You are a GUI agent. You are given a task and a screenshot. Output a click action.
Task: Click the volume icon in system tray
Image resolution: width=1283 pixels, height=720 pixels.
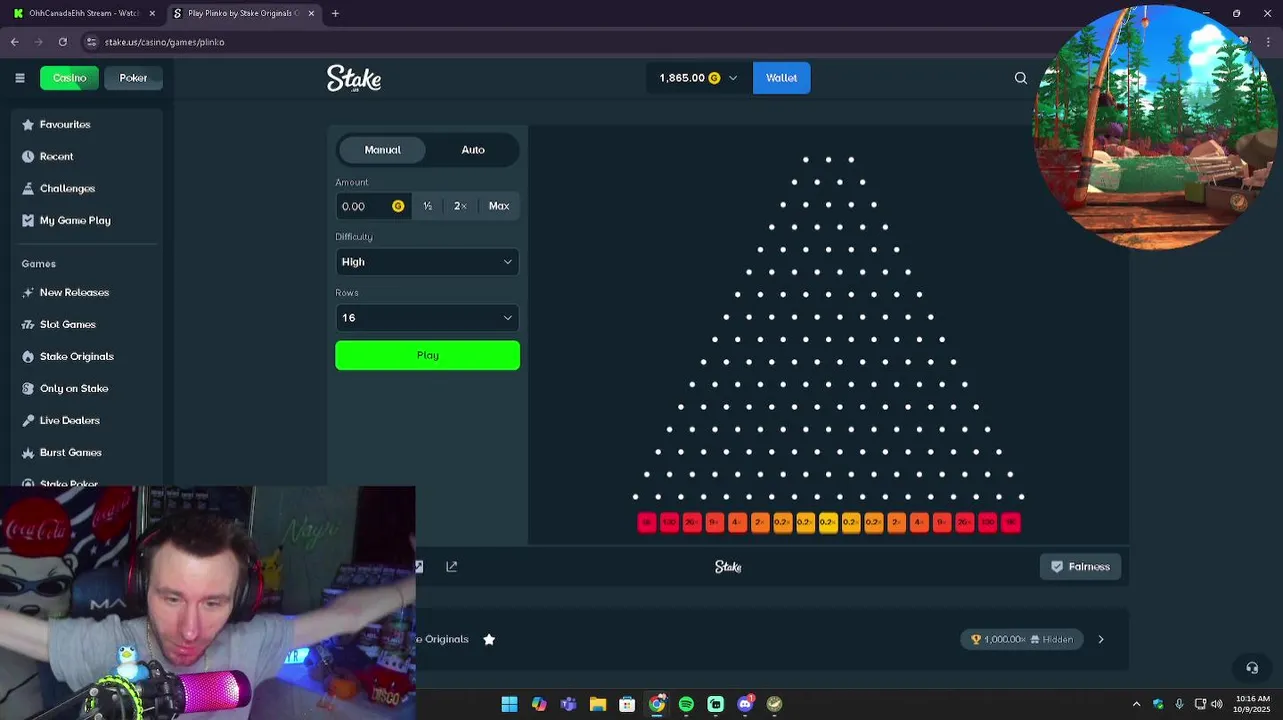(1216, 704)
